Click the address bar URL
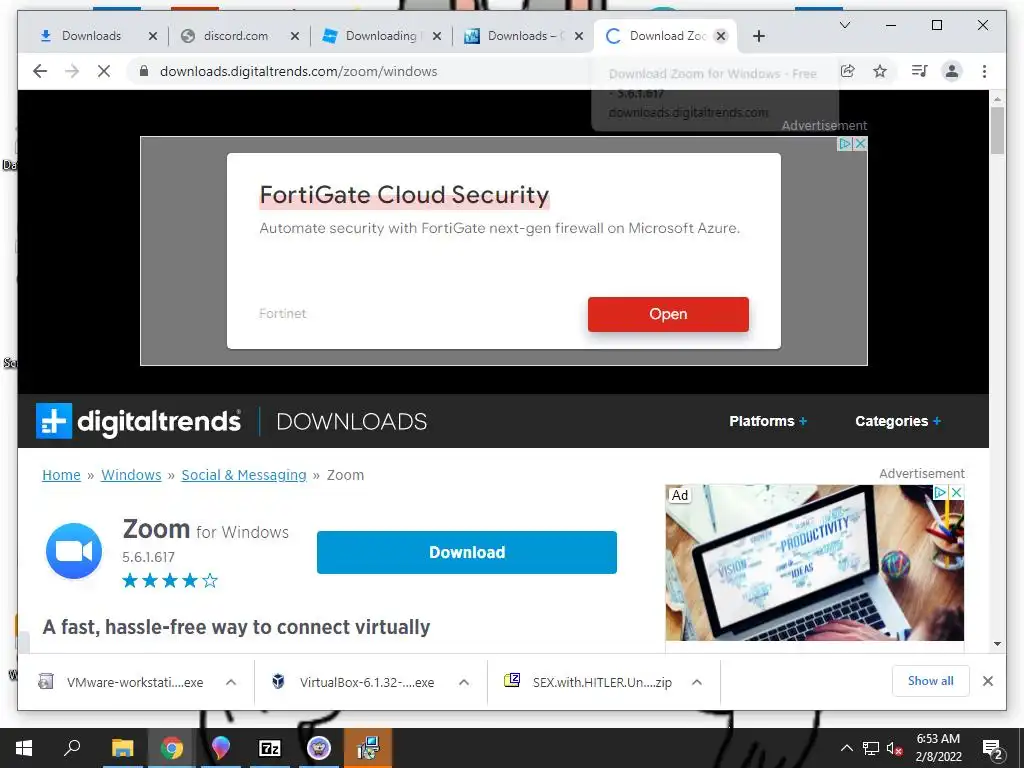The height and width of the screenshot is (768, 1024). click(298, 71)
